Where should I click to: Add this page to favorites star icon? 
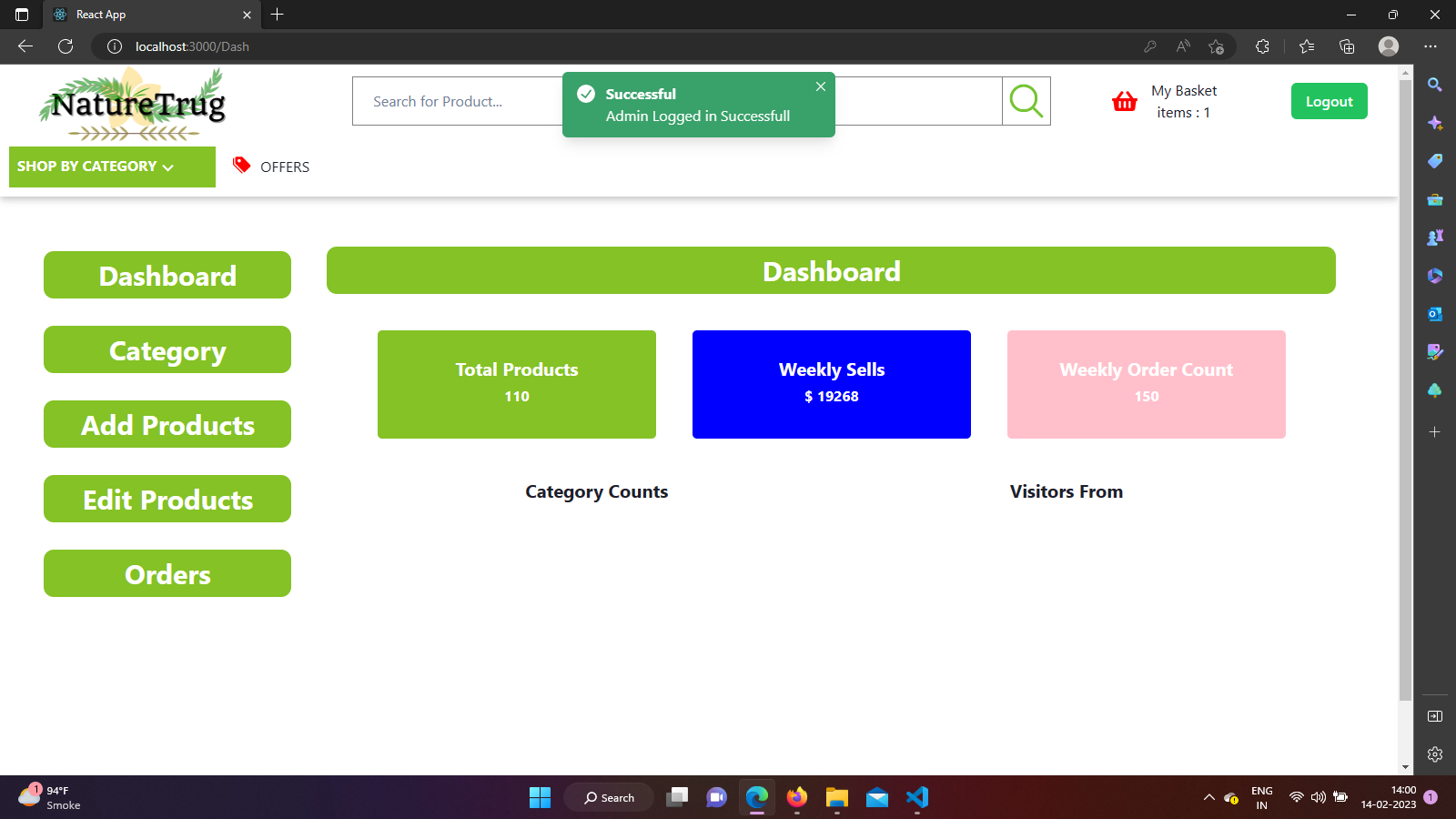point(1216,46)
